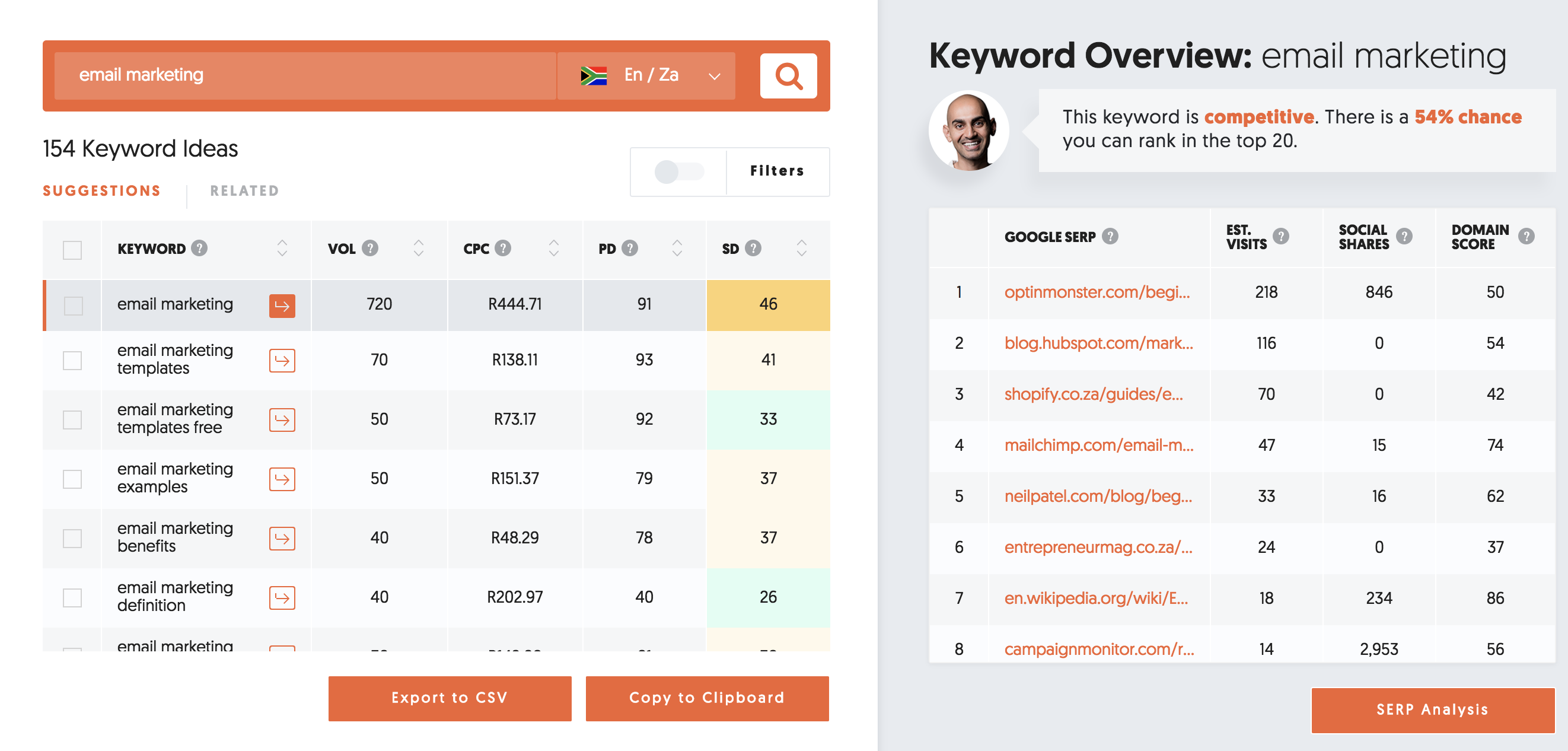Click SD column help icon
The height and width of the screenshot is (751, 1568).
pyautogui.click(x=753, y=248)
